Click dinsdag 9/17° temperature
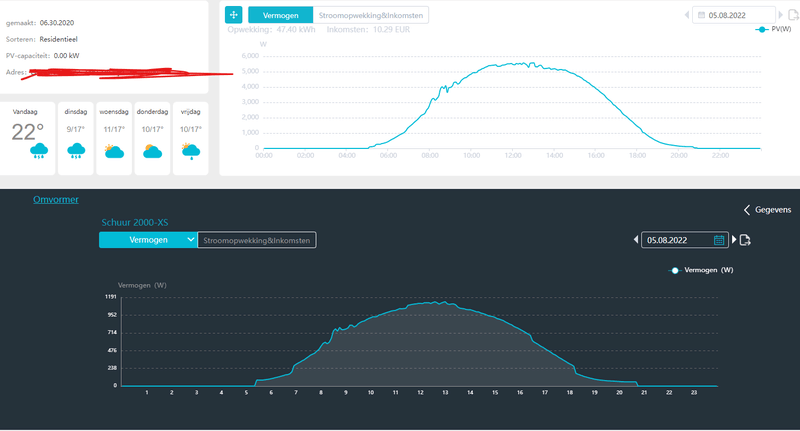The width and height of the screenshot is (800, 431). tap(76, 129)
